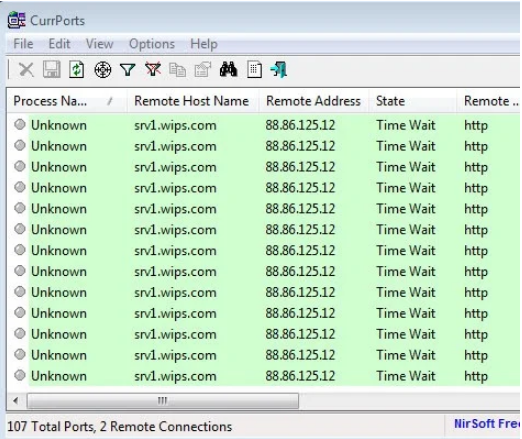
Task: Click the Save floppy disk icon
Action: 52,69
